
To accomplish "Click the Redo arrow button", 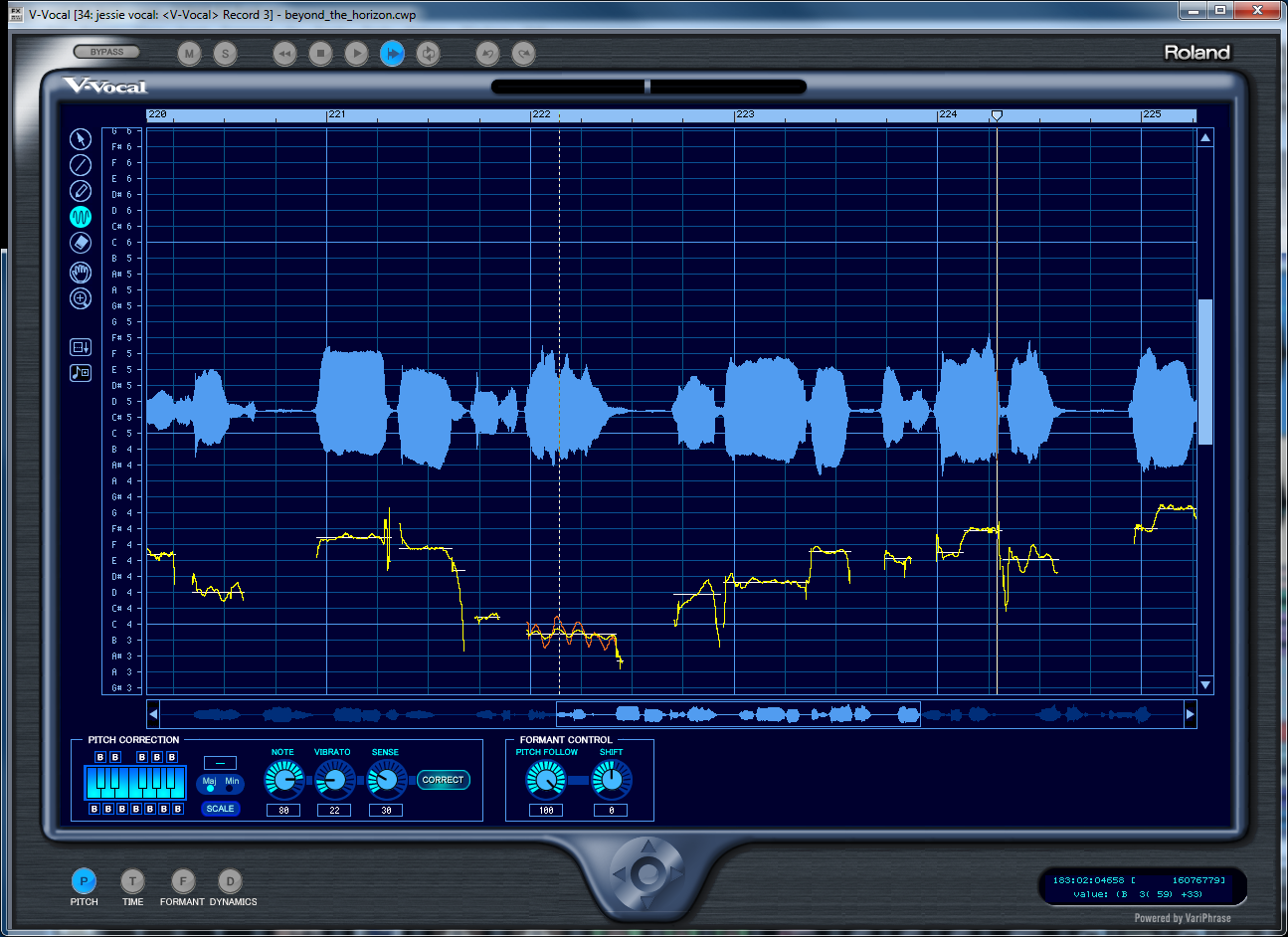I will (x=524, y=54).
